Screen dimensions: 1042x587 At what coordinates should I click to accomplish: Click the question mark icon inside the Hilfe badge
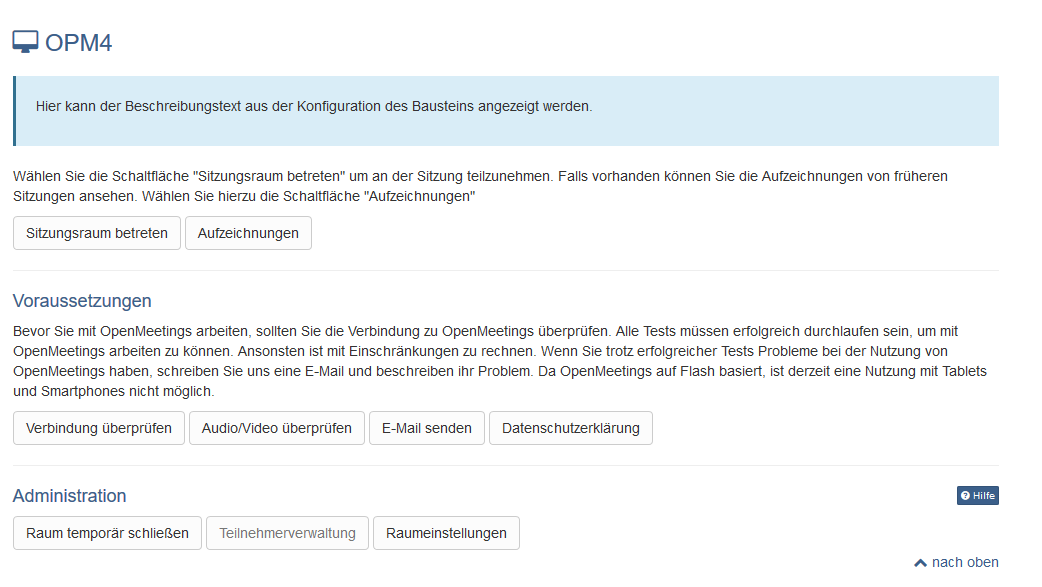tap(964, 495)
